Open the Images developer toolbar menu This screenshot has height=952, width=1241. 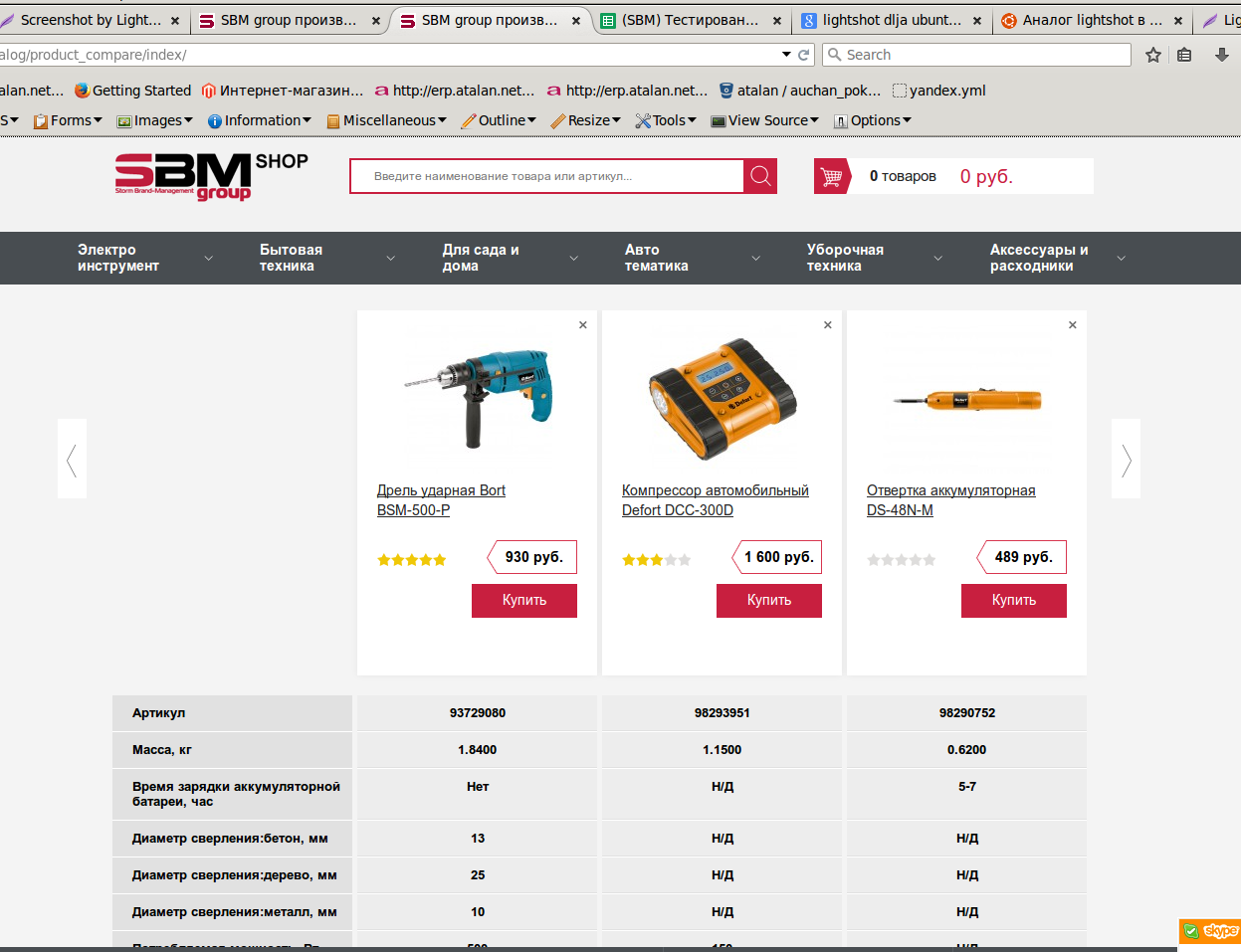(155, 120)
